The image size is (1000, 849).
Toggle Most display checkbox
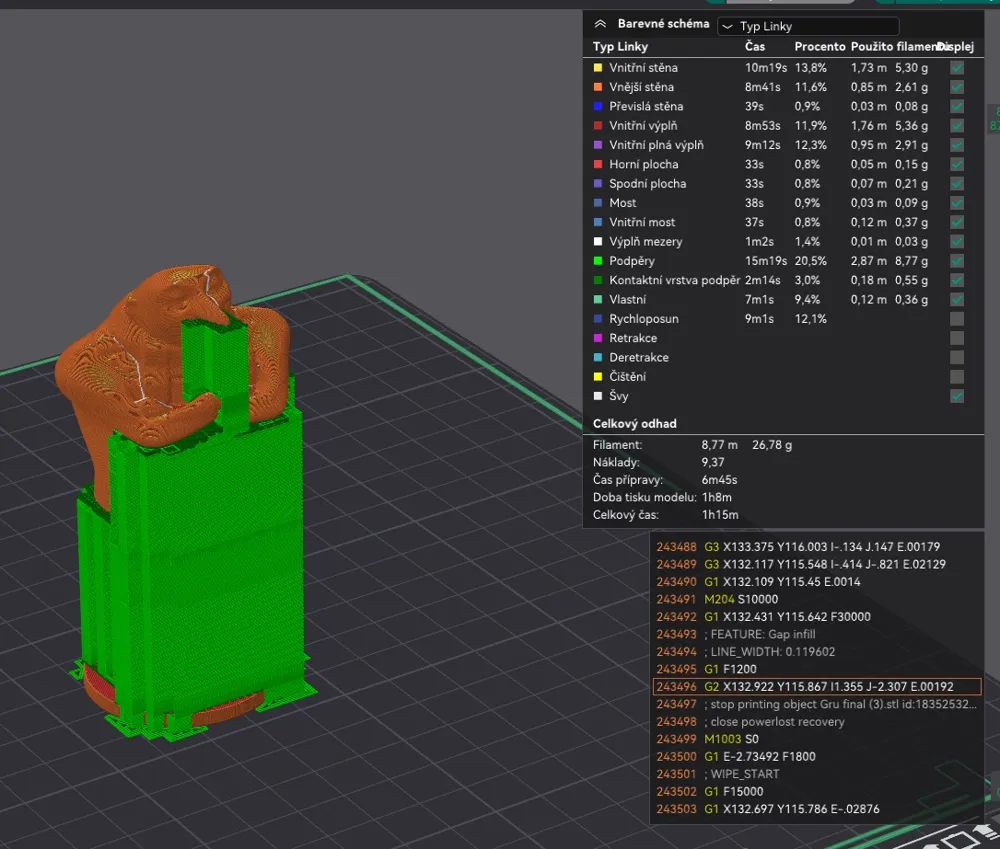(x=957, y=203)
